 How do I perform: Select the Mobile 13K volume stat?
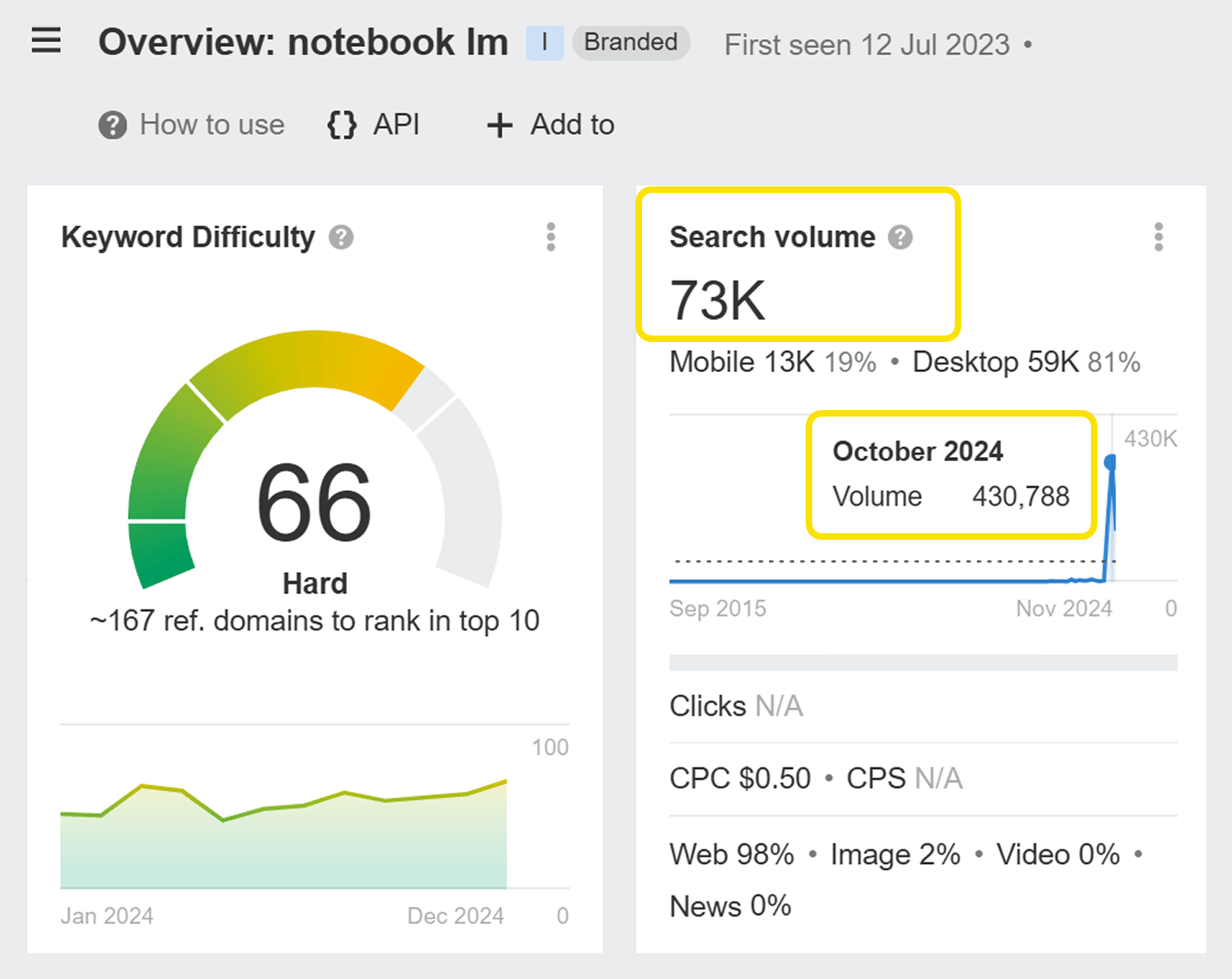(742, 362)
